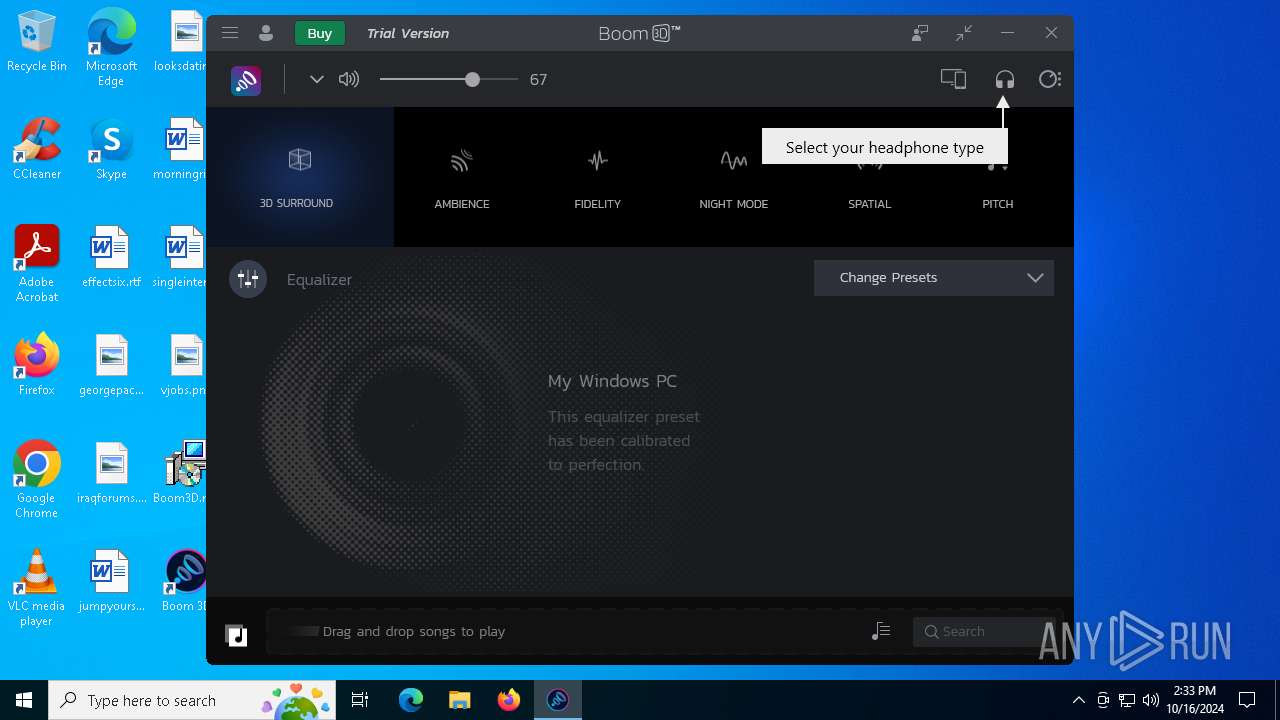This screenshot has width=1280, height=720.
Task: Enable the Ambience effect
Action: (x=462, y=177)
